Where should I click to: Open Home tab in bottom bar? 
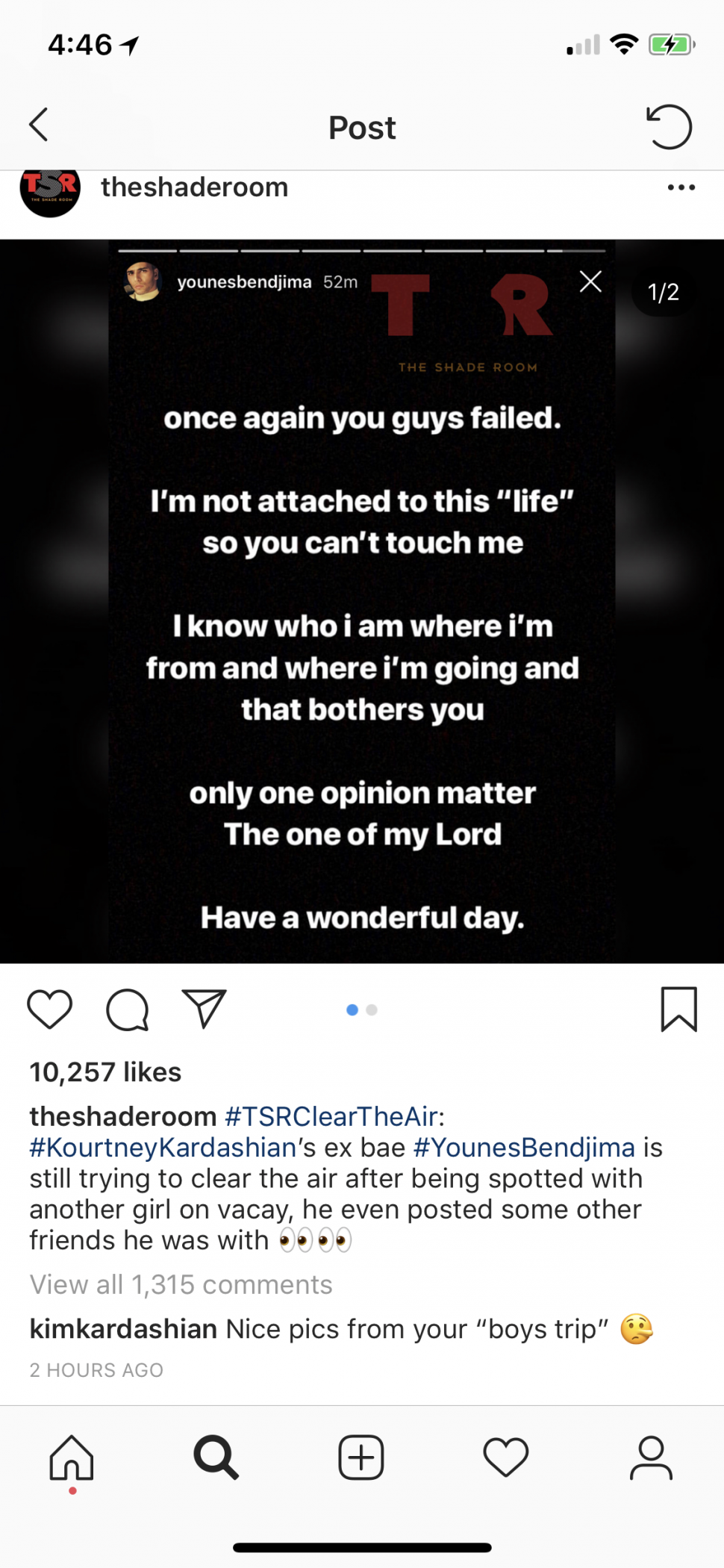(72, 1457)
